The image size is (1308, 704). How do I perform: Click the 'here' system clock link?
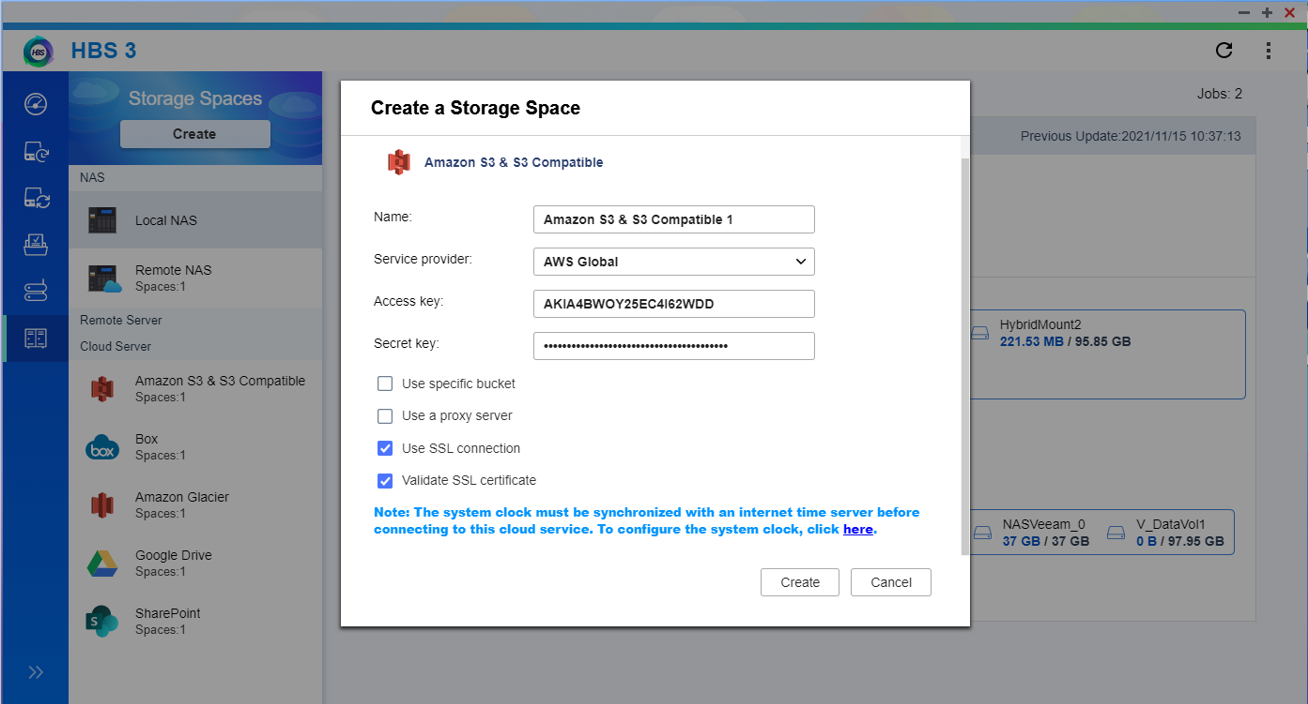point(857,530)
